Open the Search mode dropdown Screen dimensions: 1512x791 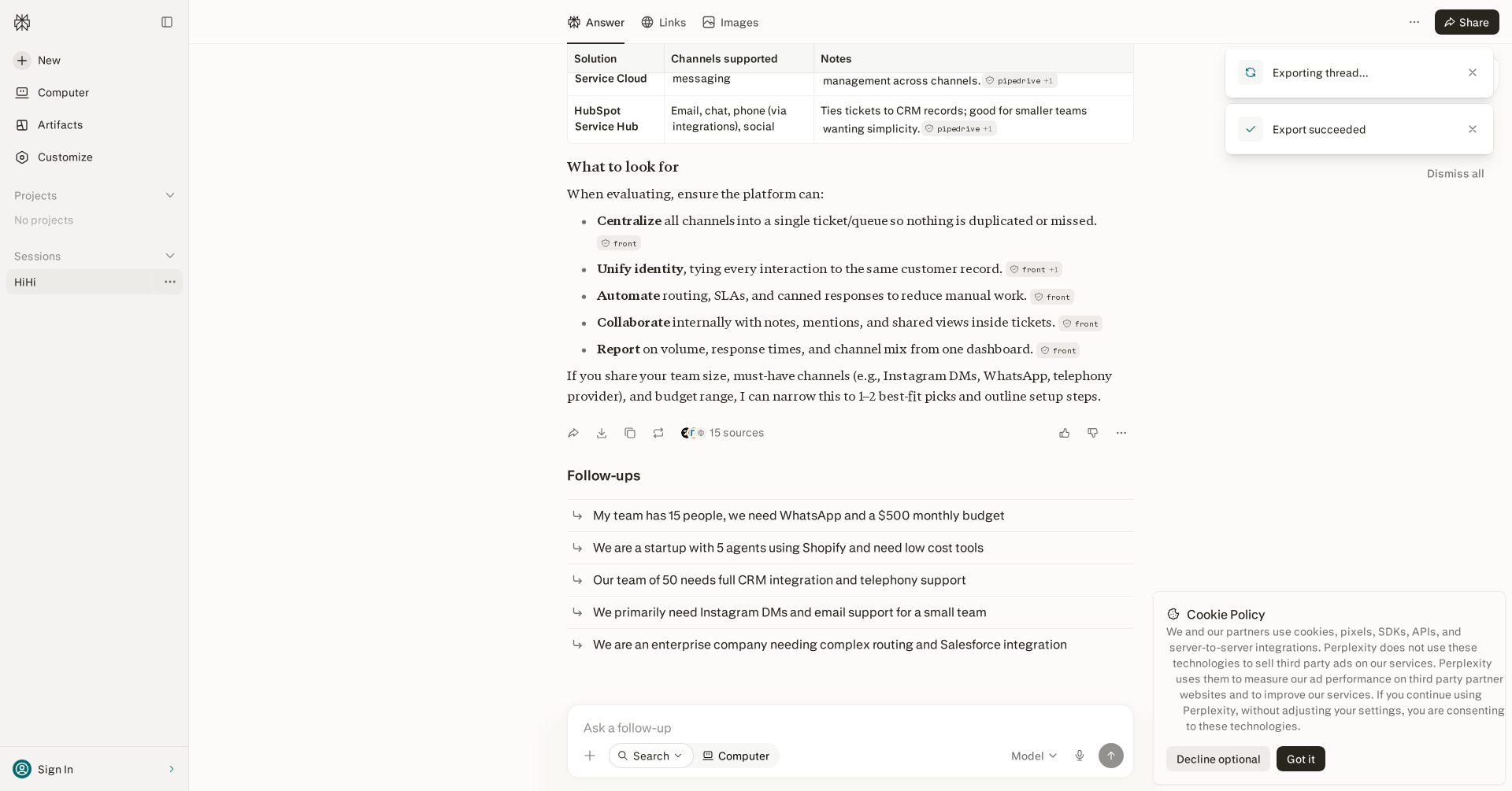tap(650, 756)
